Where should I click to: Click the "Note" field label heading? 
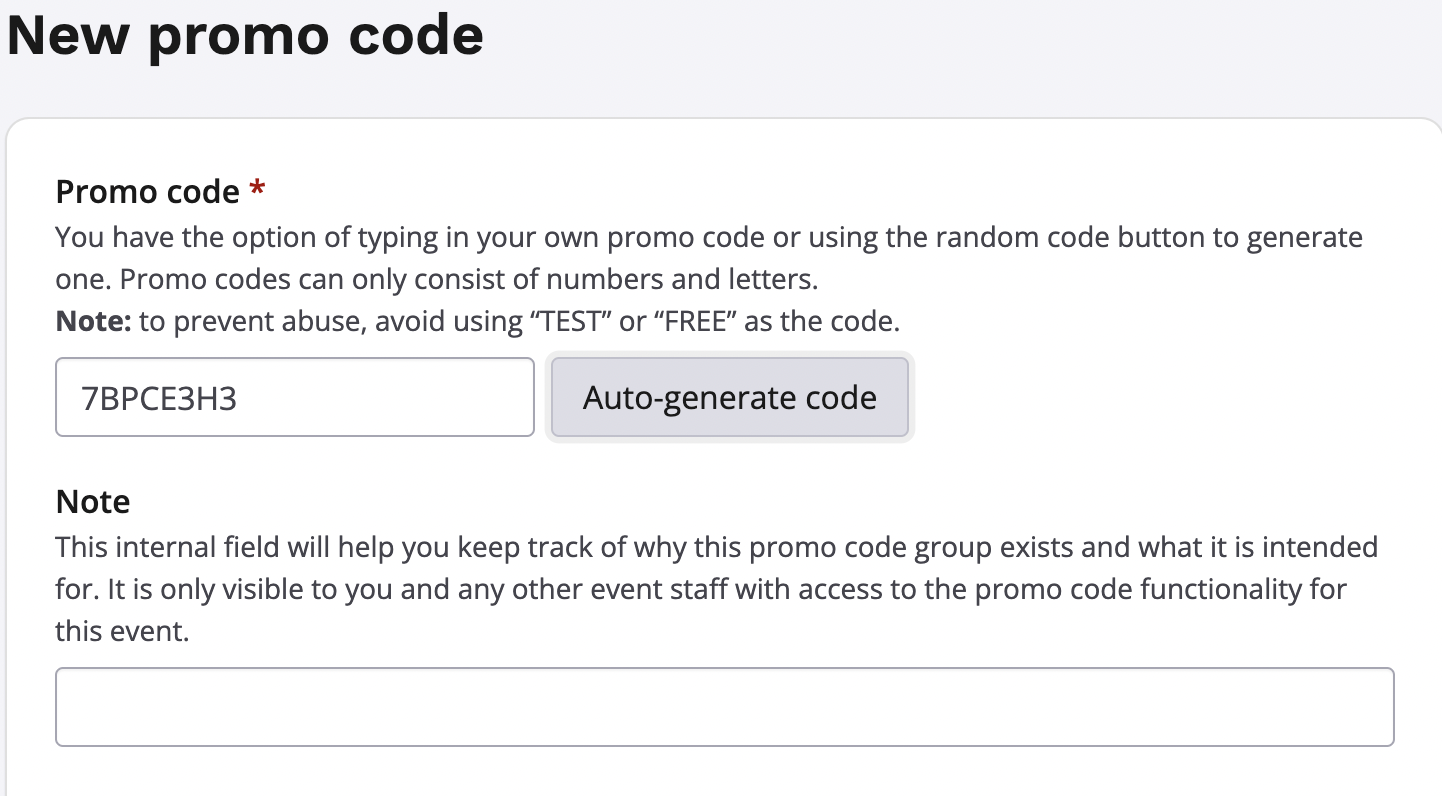pyautogui.click(x=93, y=501)
